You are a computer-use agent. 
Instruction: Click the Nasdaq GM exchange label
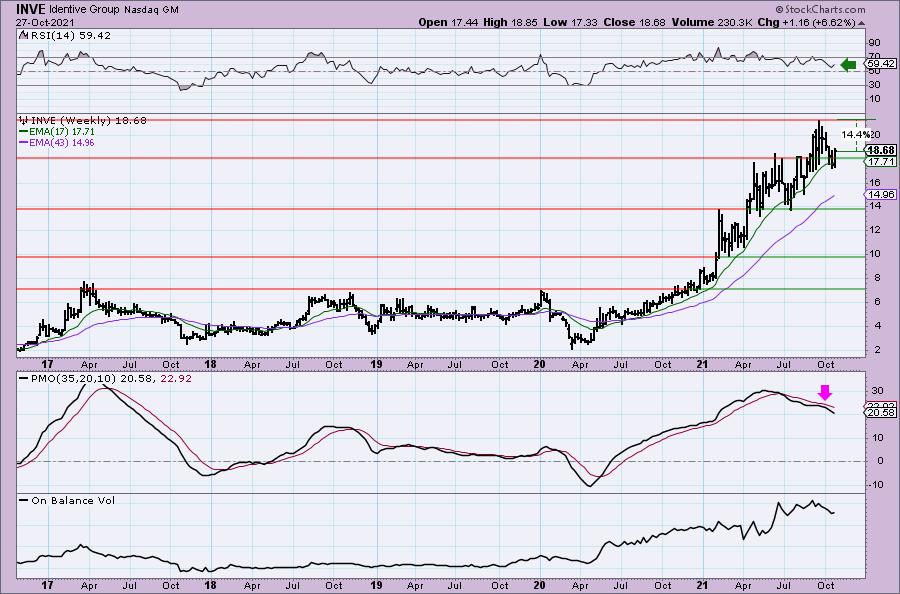[151, 10]
